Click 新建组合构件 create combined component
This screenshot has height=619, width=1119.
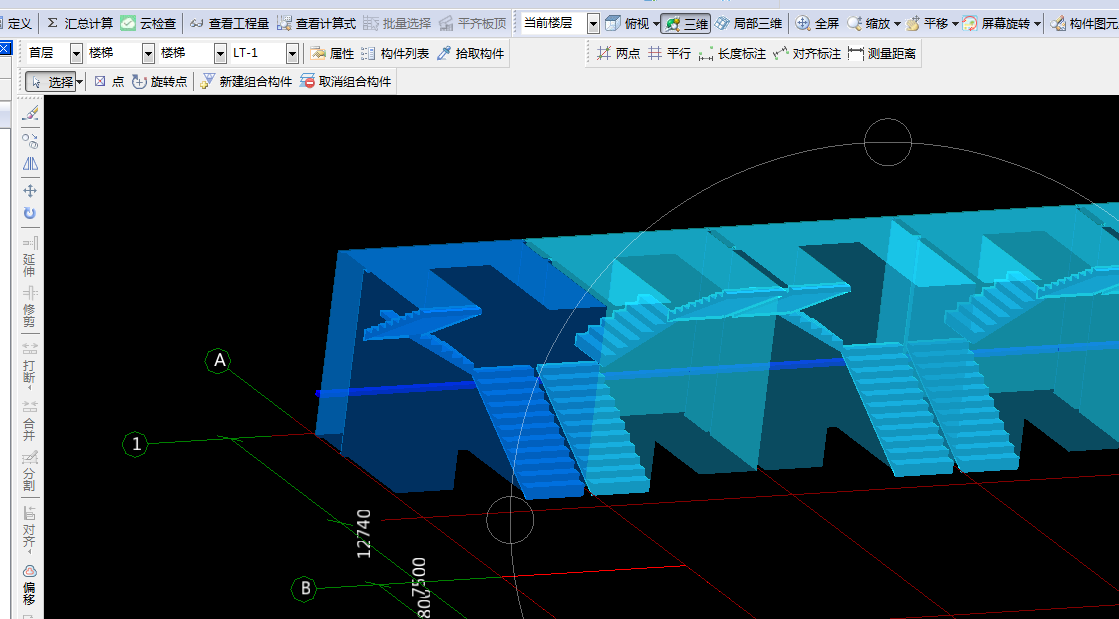point(246,82)
